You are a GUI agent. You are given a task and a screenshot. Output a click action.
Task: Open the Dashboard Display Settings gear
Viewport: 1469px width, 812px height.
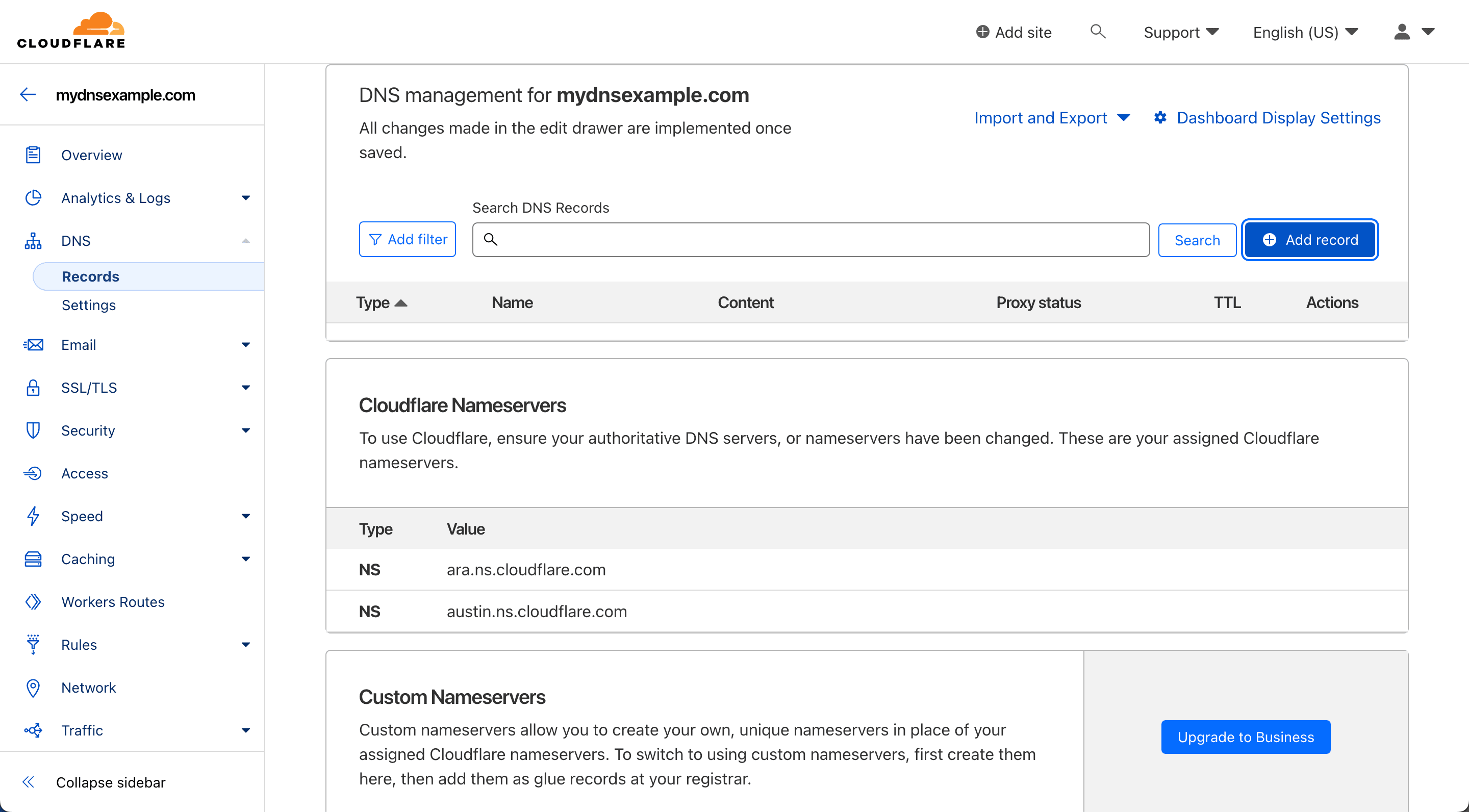(x=1161, y=118)
